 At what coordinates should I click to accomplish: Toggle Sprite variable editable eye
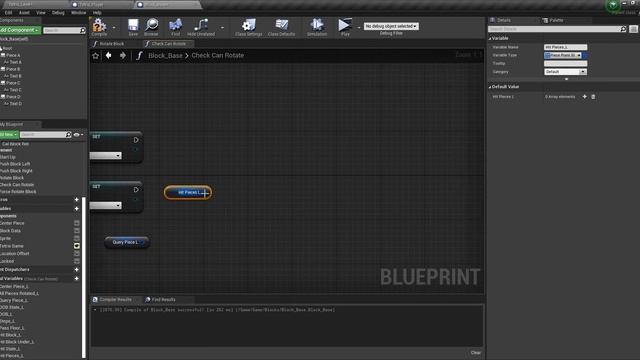(x=77, y=238)
